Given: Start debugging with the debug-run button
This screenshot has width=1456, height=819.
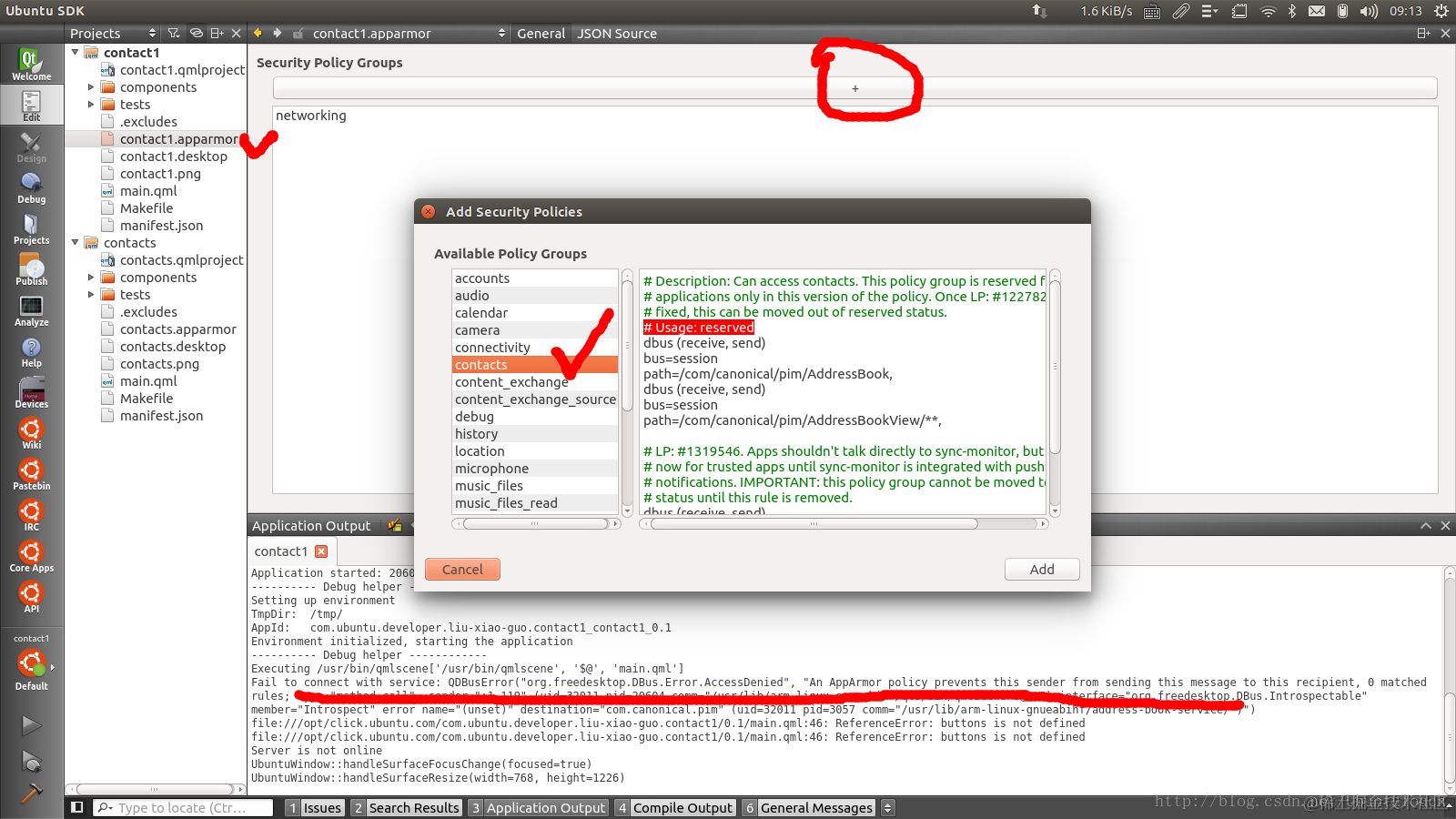Looking at the screenshot, I should tap(31, 761).
